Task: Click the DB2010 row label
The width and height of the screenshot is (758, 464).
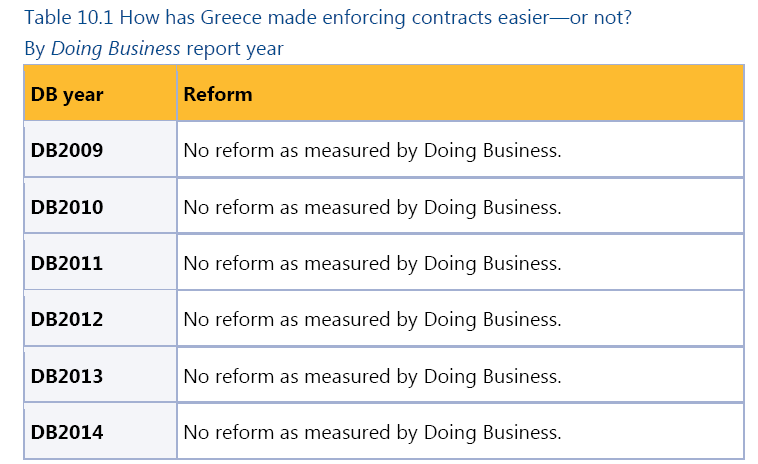Action: coord(67,207)
